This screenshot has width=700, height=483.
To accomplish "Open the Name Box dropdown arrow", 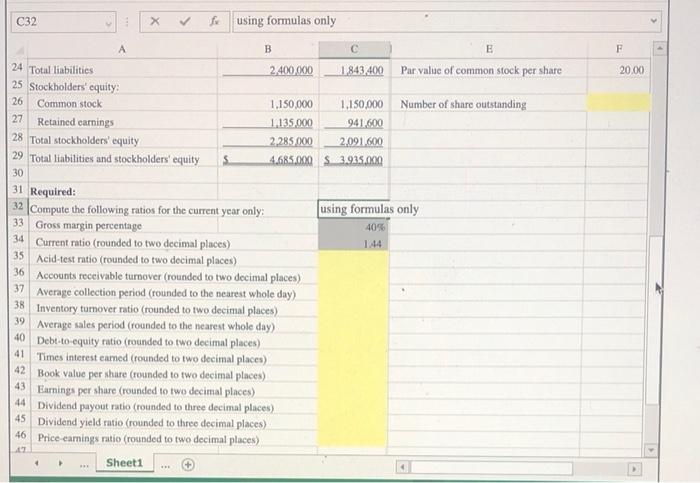I will click(108, 23).
